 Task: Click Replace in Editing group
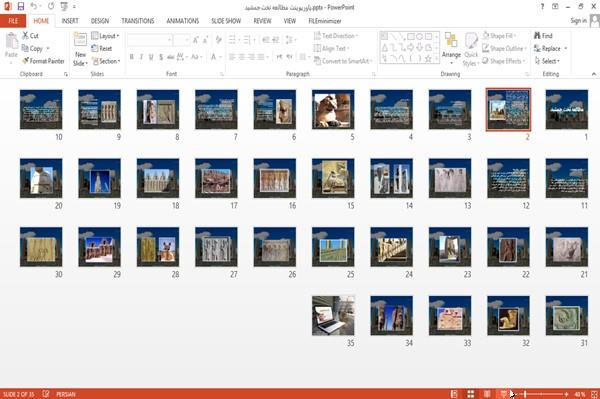coord(551,48)
